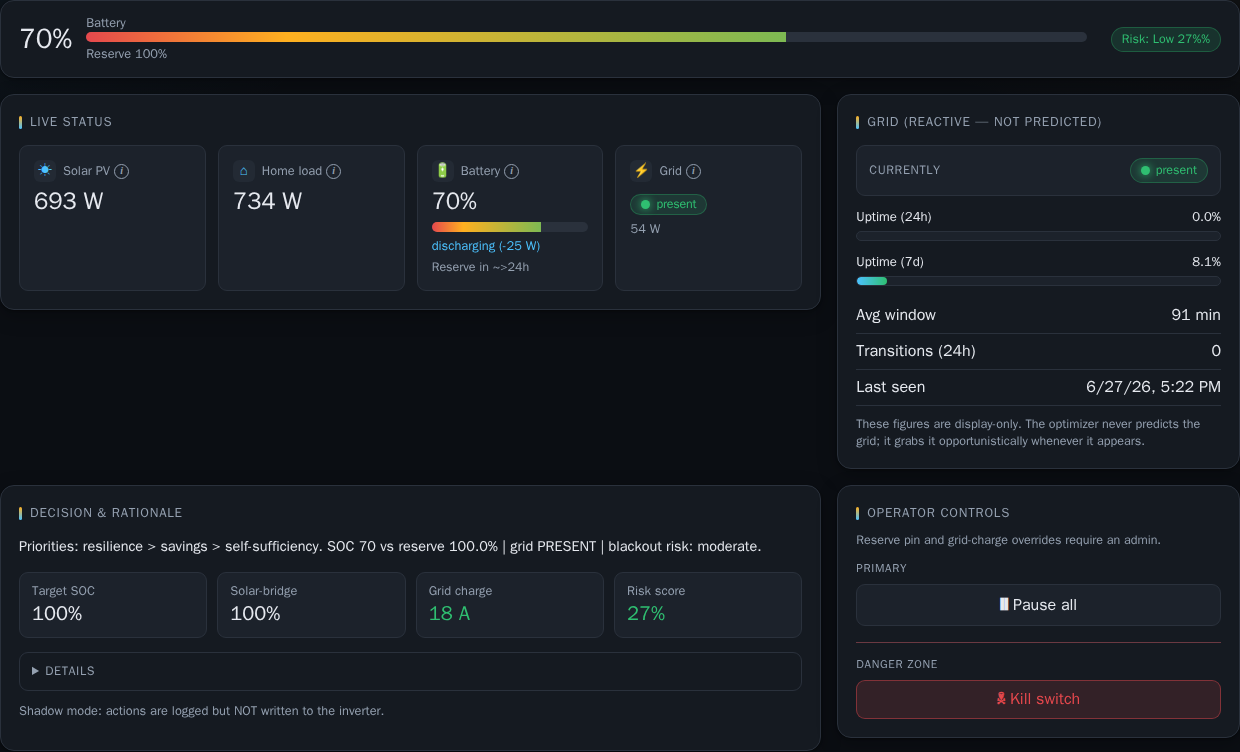Click the OPERATOR CONTROLS heading
Screen dimensions: 1240x752
(938, 513)
